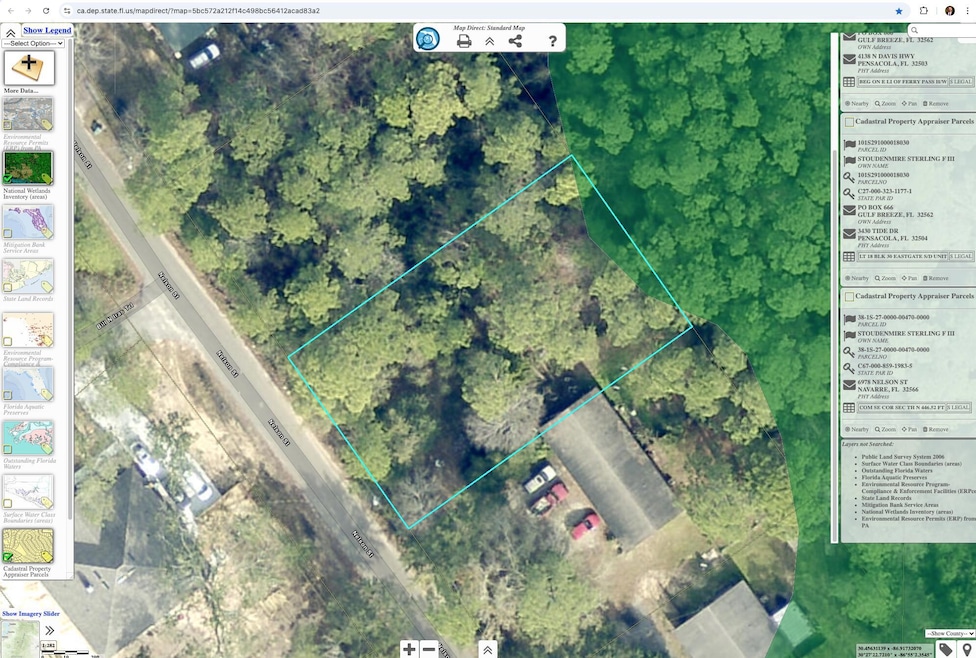976x658 pixels.
Task: Enable the Mitigation Bank Service Areas layer
Action: [7, 233]
